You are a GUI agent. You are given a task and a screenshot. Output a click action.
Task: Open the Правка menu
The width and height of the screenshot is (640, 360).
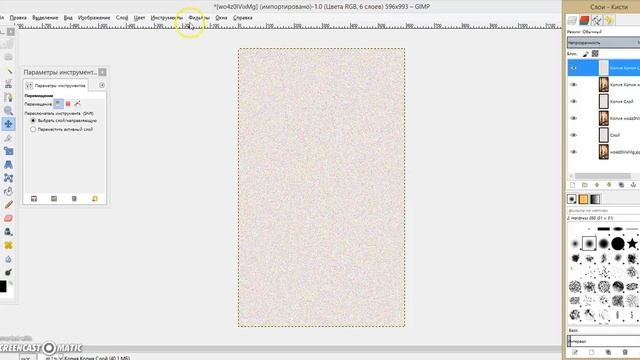pyautogui.click(x=18, y=18)
